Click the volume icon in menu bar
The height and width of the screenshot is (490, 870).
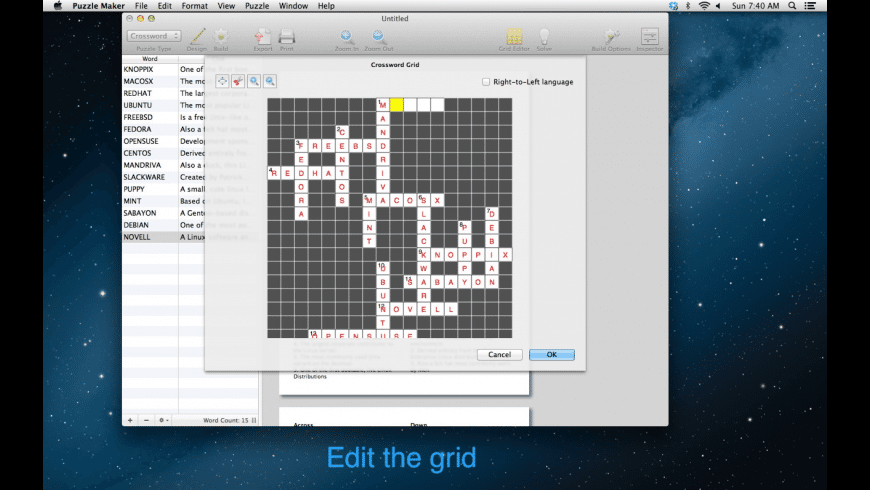tap(718, 6)
